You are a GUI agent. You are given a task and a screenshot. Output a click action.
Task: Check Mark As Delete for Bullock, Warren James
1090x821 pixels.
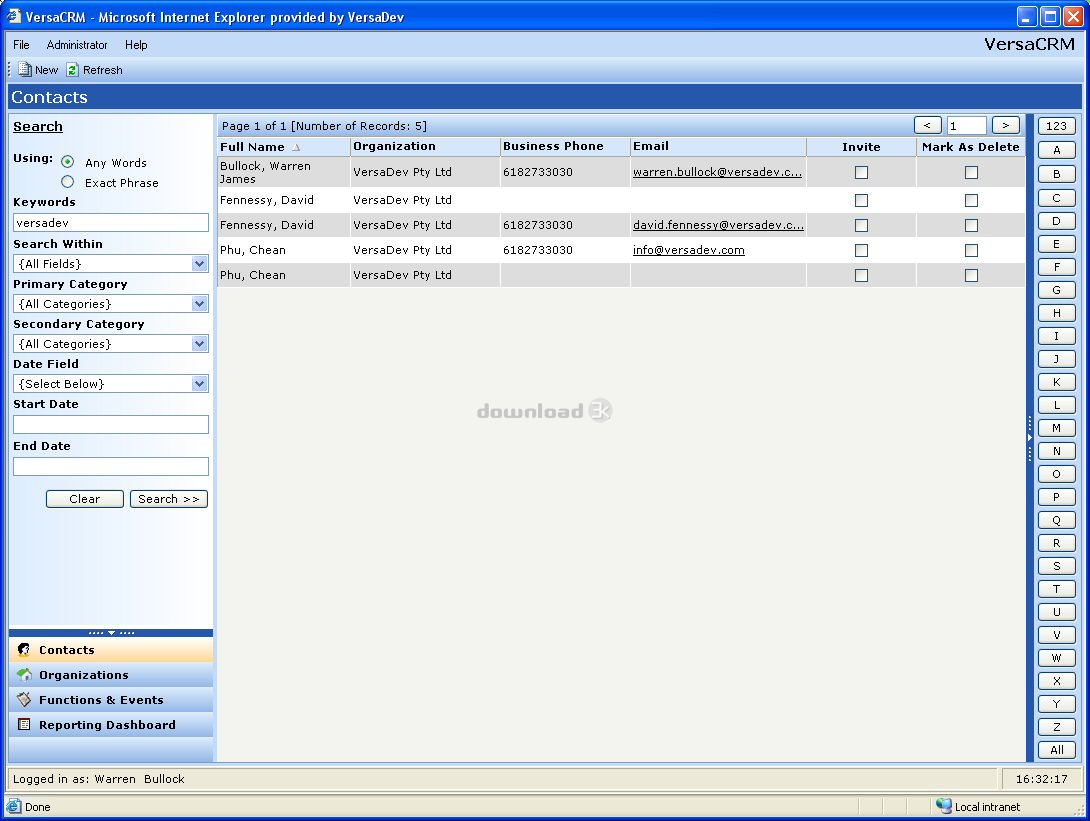coord(971,172)
